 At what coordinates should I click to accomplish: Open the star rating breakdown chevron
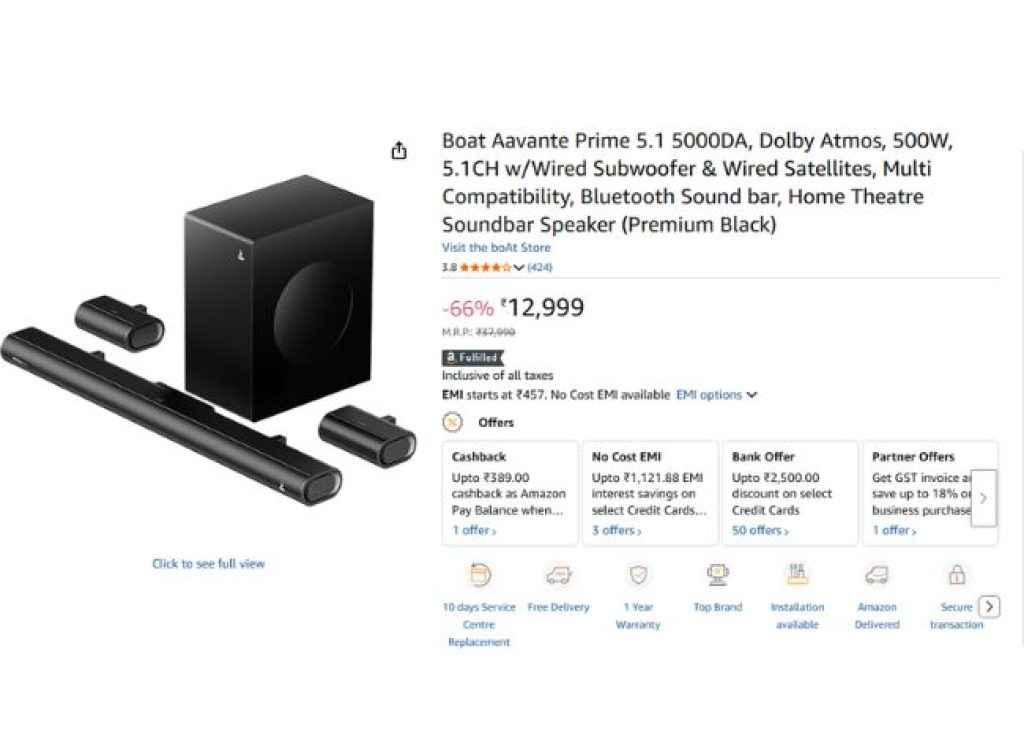coord(519,267)
